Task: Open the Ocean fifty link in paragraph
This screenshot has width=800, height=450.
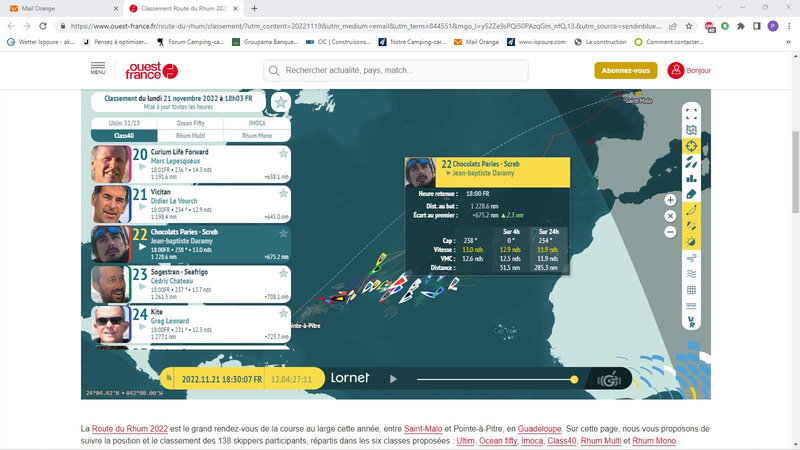Action: click(x=498, y=441)
